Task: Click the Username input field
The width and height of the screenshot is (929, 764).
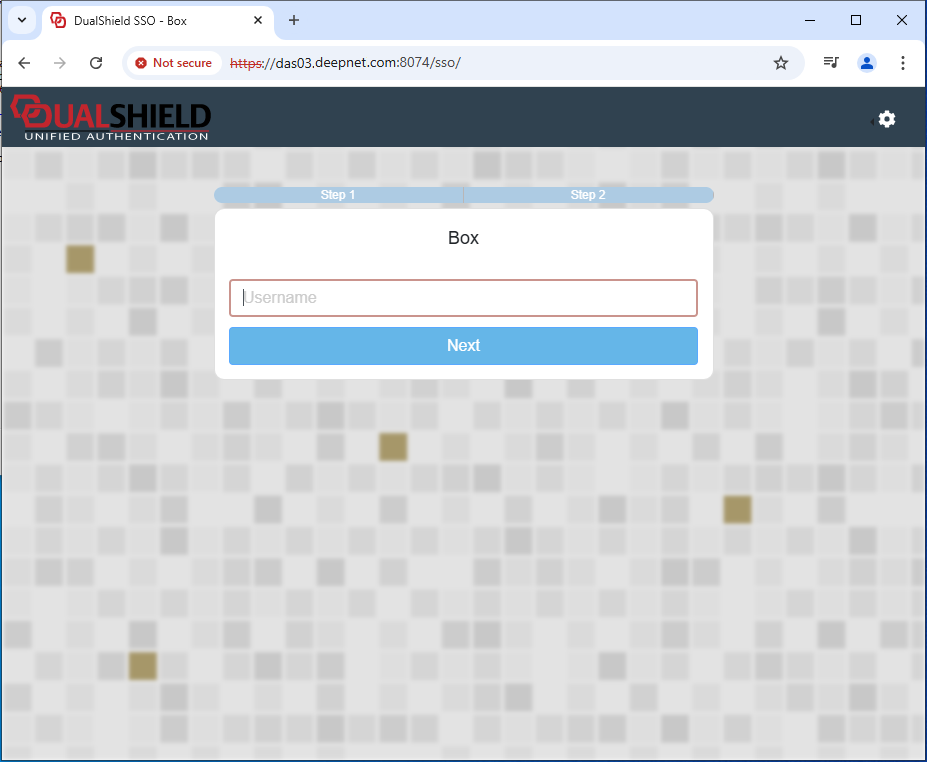Action: click(463, 298)
